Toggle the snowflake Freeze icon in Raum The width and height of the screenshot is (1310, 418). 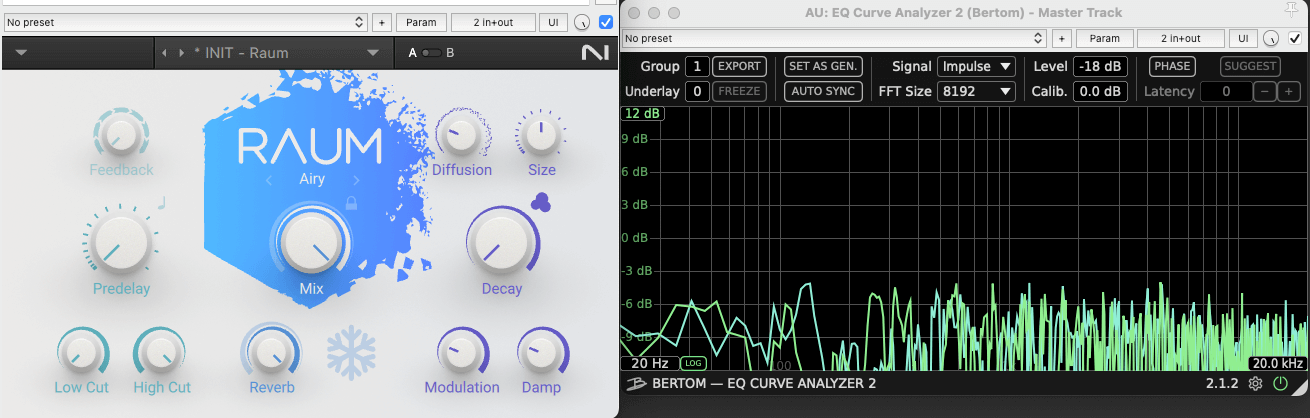tap(351, 353)
